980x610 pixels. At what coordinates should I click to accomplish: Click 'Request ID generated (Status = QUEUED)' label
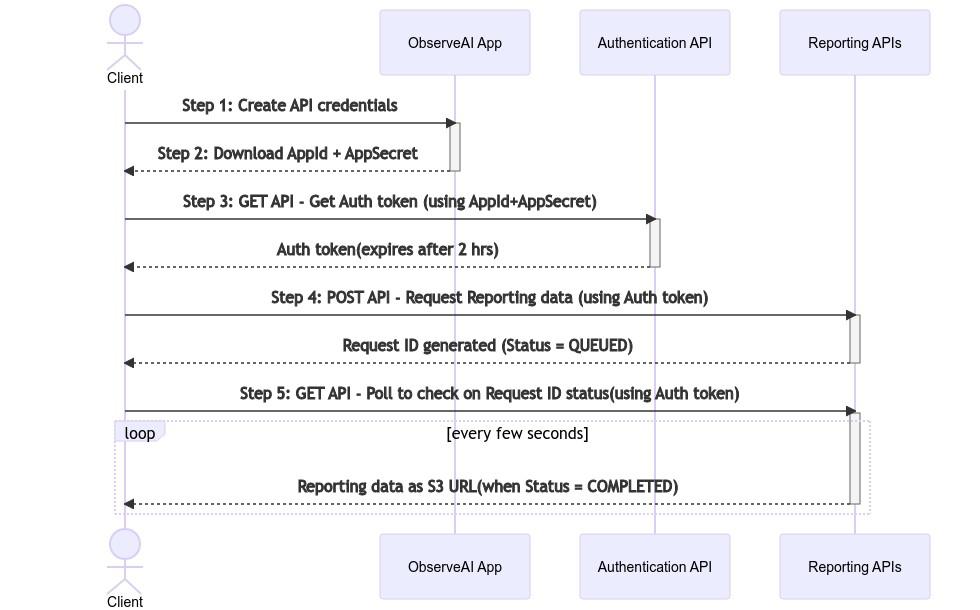click(488, 345)
